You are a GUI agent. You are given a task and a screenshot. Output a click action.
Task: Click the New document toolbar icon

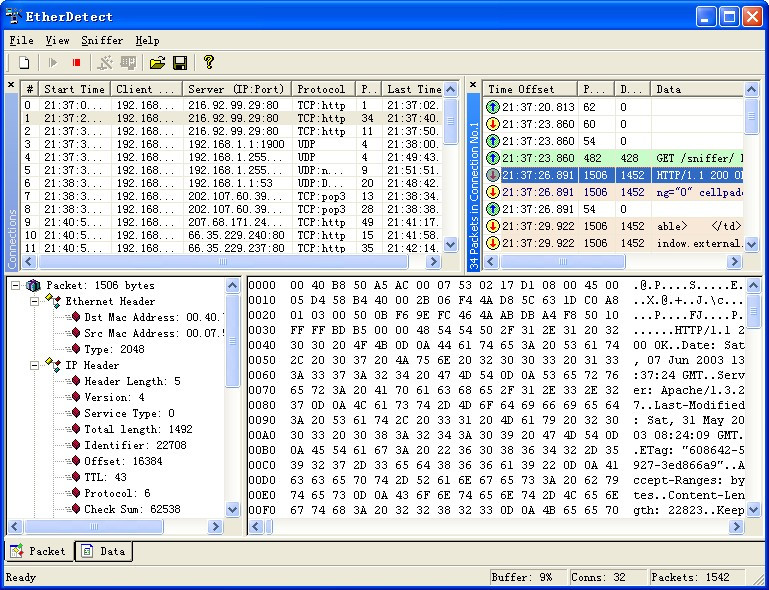point(24,63)
